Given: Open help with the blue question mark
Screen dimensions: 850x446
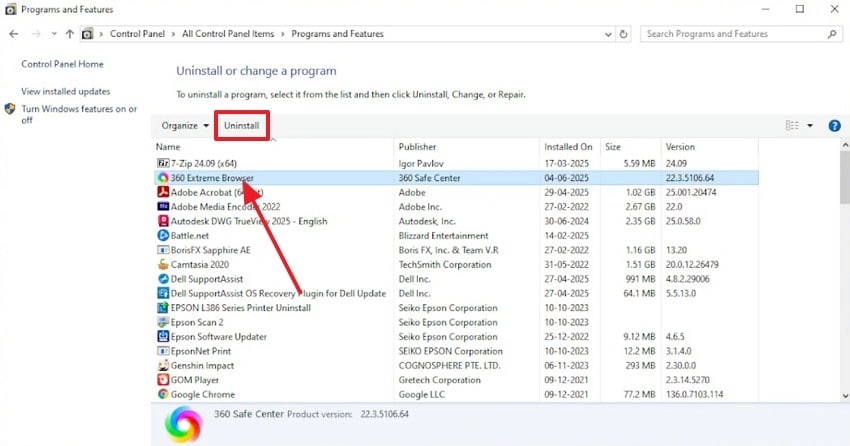Looking at the screenshot, I should tap(834, 126).
